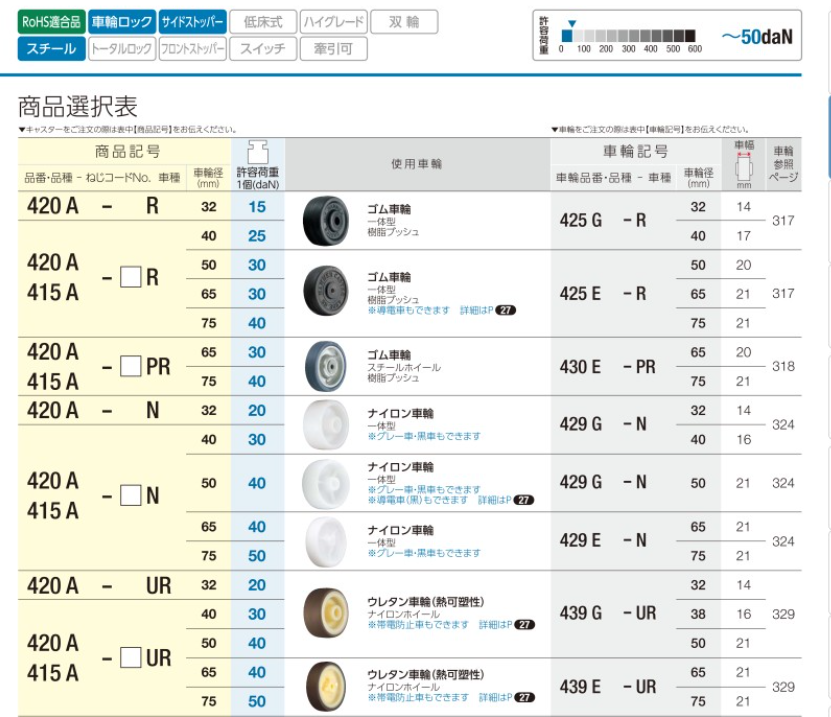The height and width of the screenshot is (717, 831).
Task: Click the サイドストッパー feature badge
Action: (x=192, y=21)
